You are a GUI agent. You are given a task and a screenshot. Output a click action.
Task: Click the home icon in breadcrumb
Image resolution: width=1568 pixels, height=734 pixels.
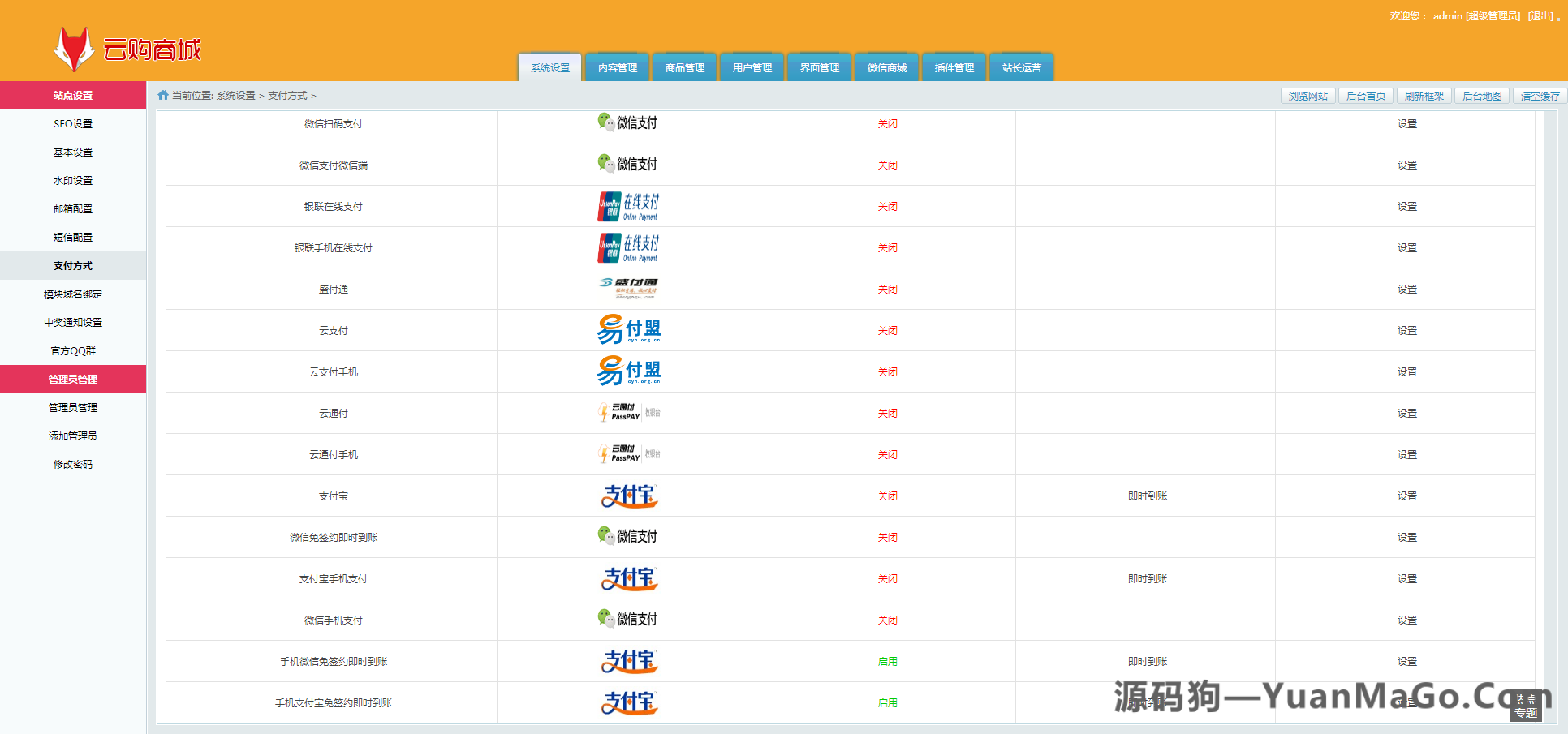(x=163, y=96)
